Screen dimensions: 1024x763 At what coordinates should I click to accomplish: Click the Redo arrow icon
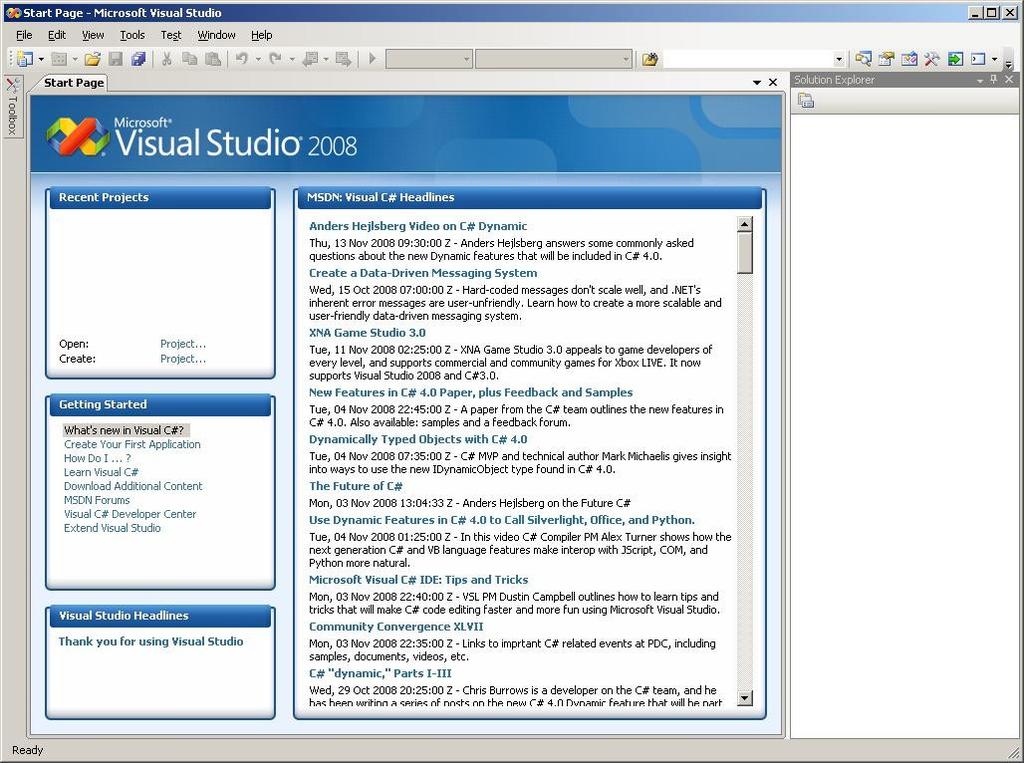pos(276,59)
